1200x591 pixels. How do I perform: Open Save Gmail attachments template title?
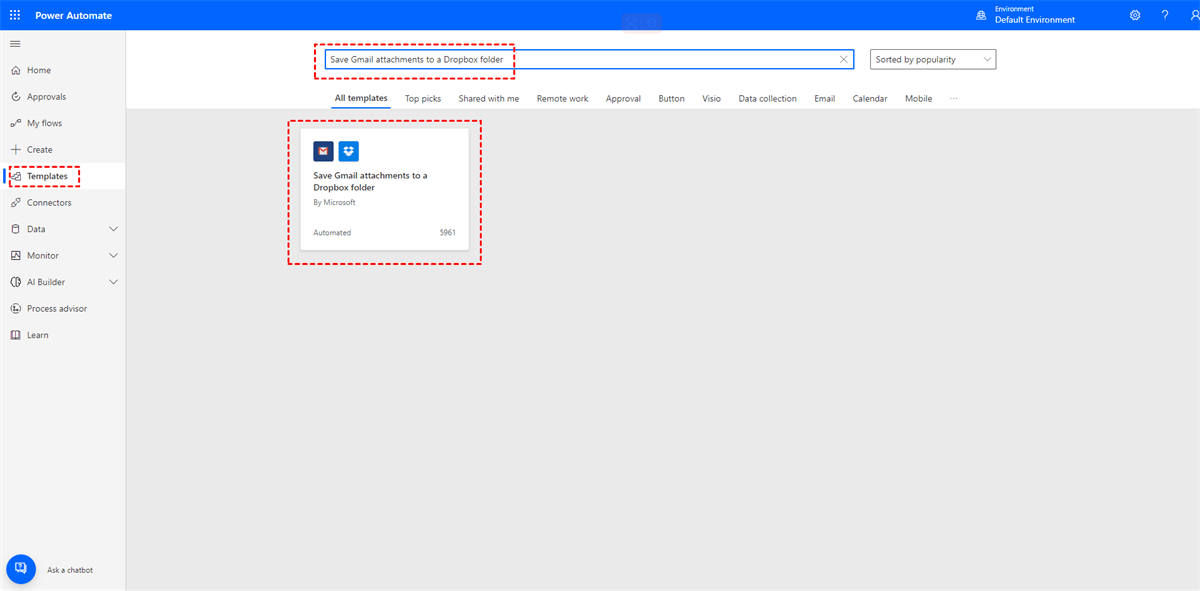370,181
